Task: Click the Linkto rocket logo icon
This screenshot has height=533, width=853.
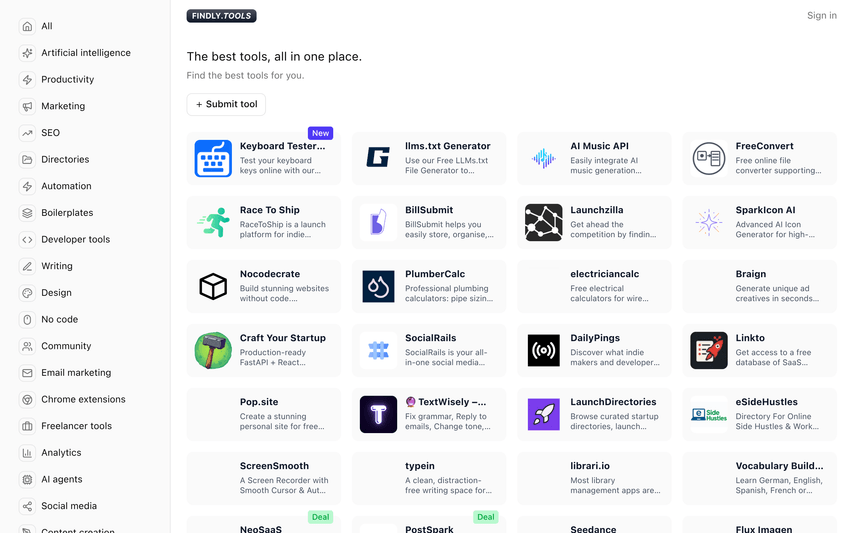Action: coord(709,350)
